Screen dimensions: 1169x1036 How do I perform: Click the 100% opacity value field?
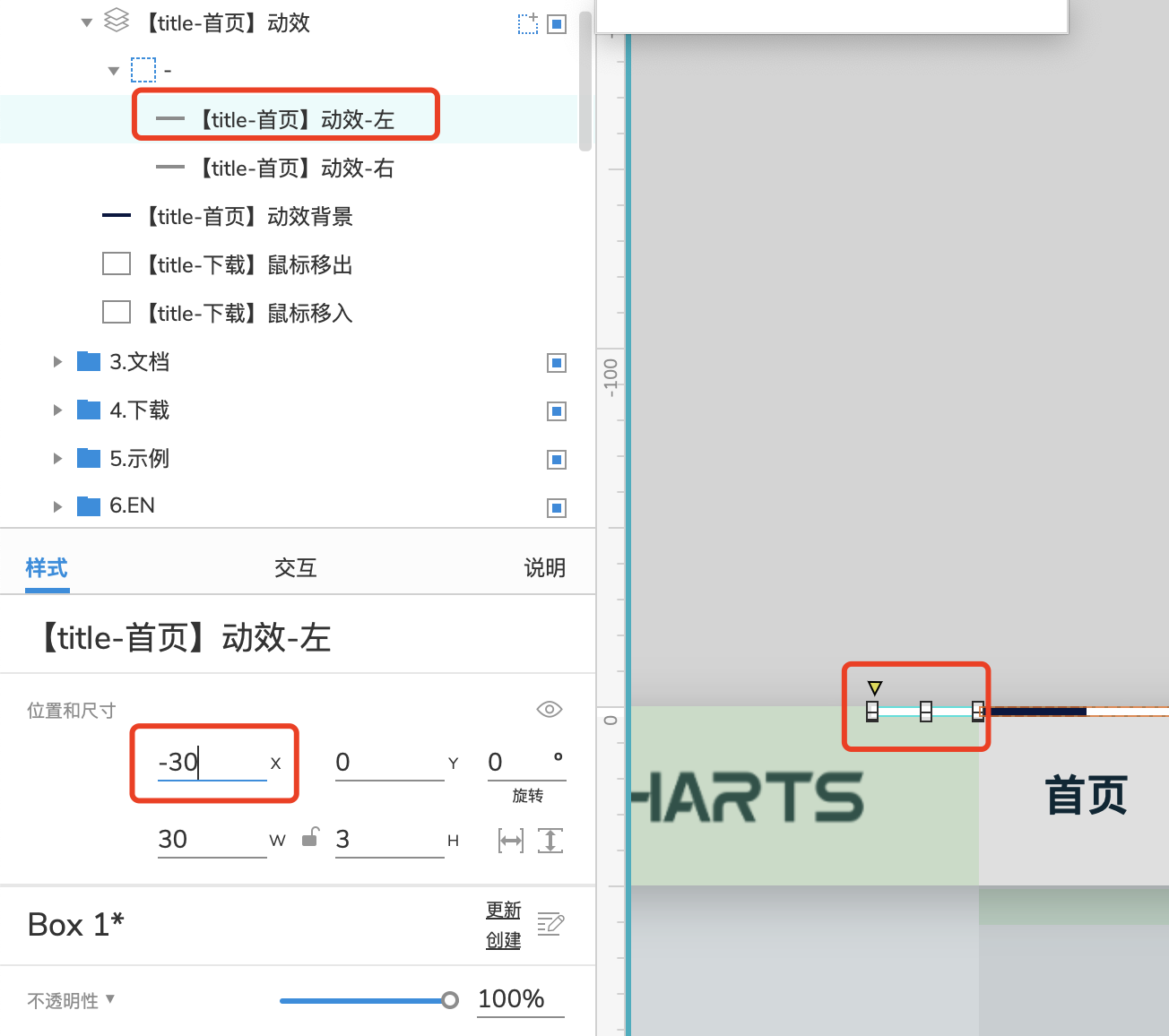click(521, 999)
